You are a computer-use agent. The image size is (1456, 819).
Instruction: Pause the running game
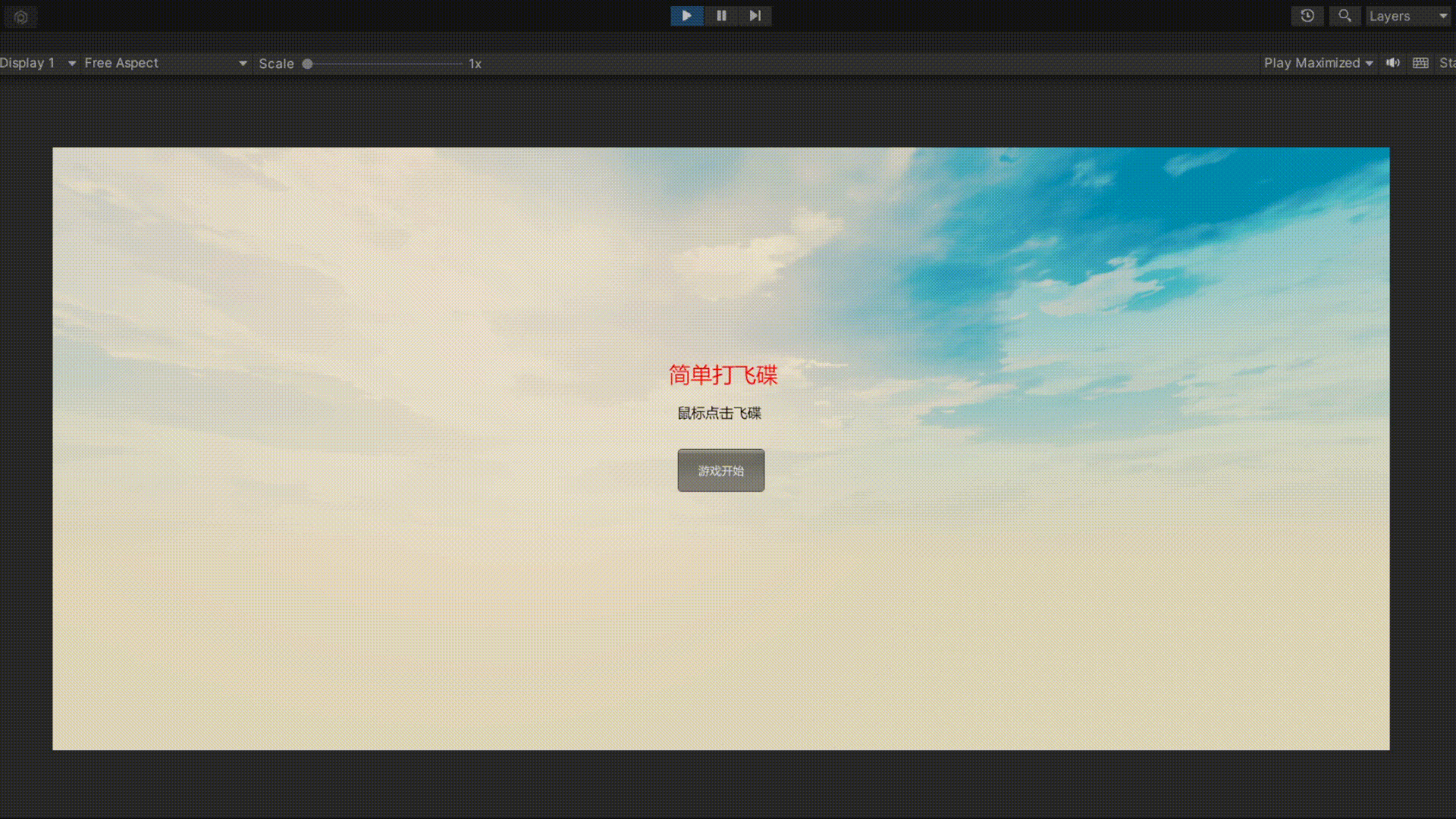(721, 16)
